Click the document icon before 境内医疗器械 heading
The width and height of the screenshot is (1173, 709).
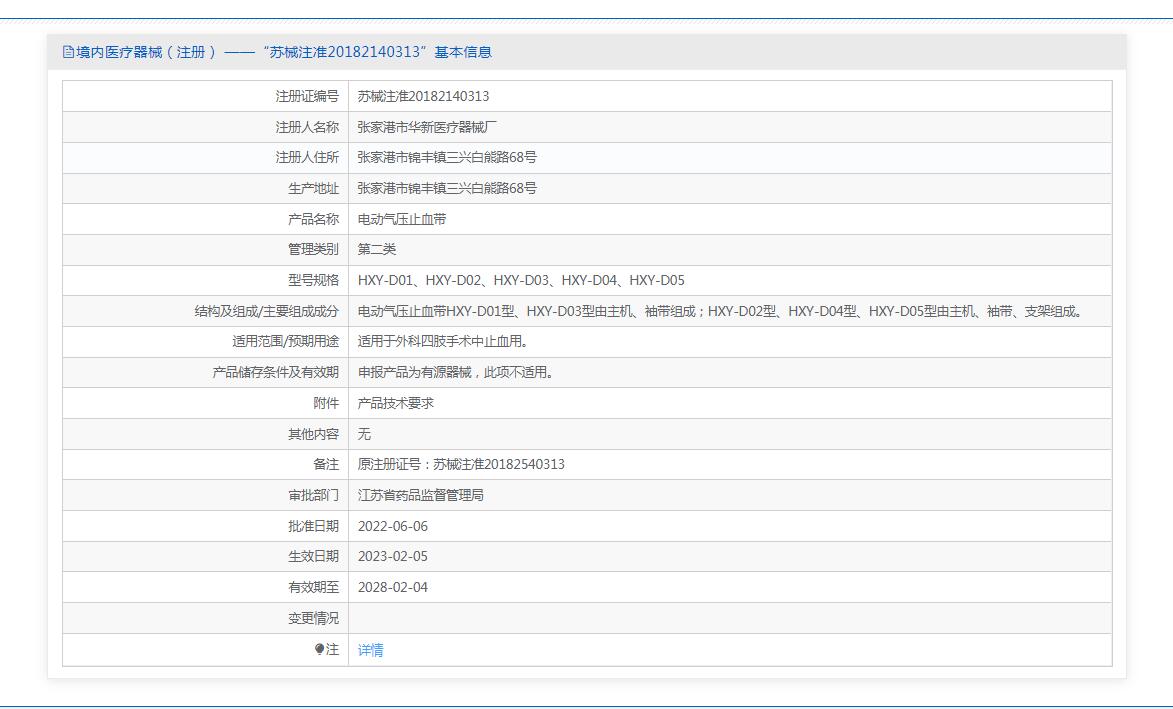68,52
